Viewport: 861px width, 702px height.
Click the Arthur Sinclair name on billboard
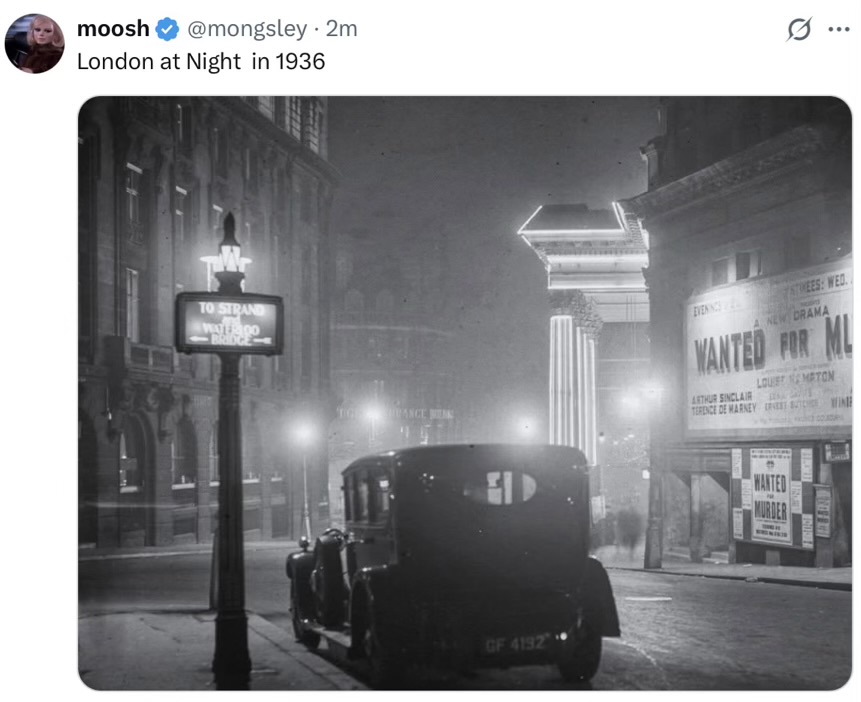pos(722,398)
